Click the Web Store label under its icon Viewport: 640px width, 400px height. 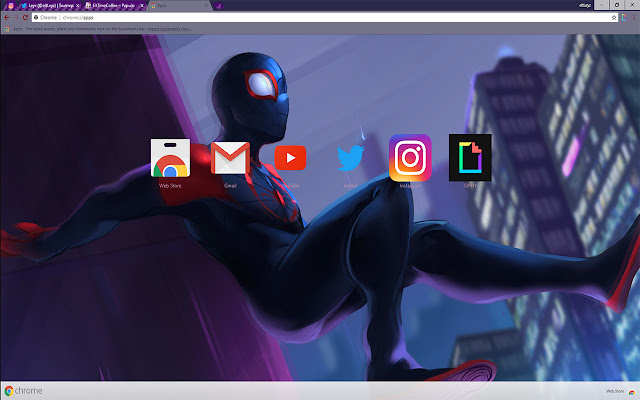170,186
